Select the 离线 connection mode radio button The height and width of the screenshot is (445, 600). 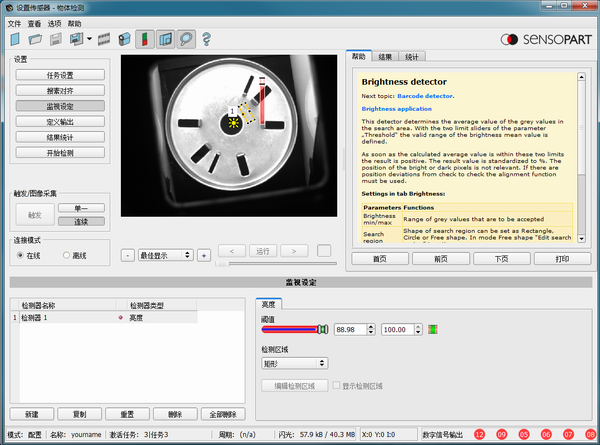click(x=67, y=255)
